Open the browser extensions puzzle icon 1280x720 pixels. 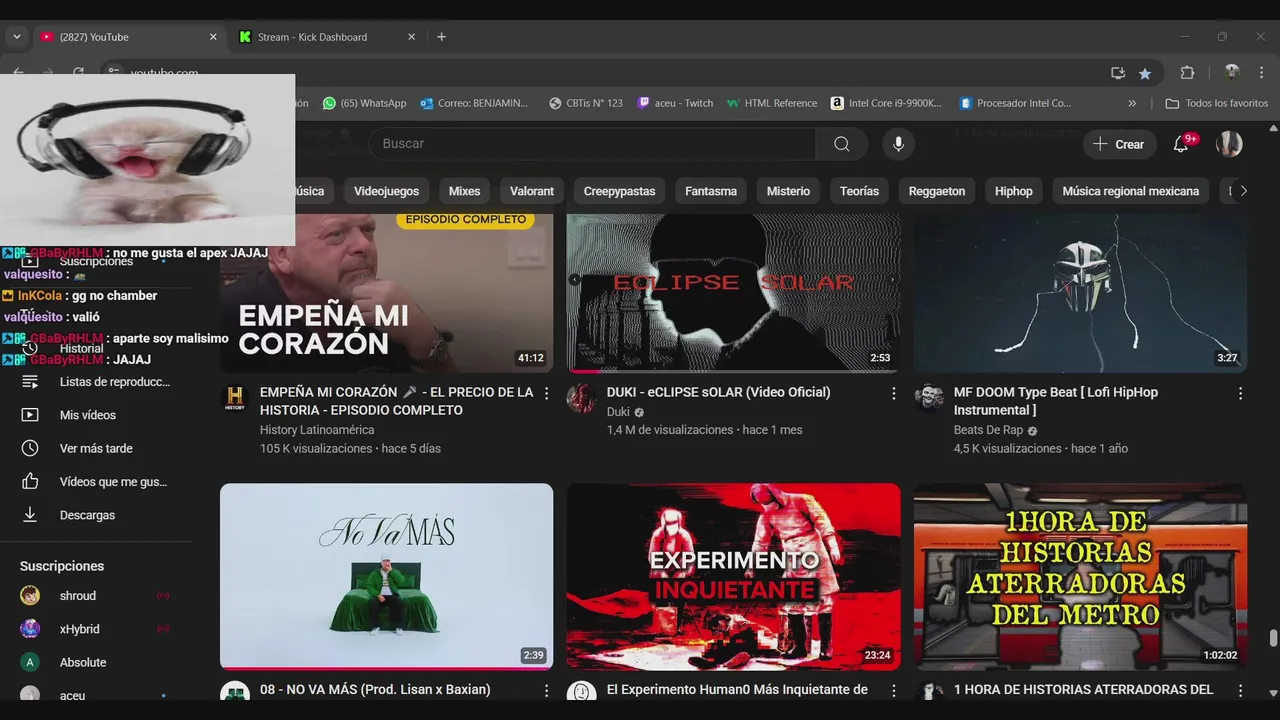1187,73
